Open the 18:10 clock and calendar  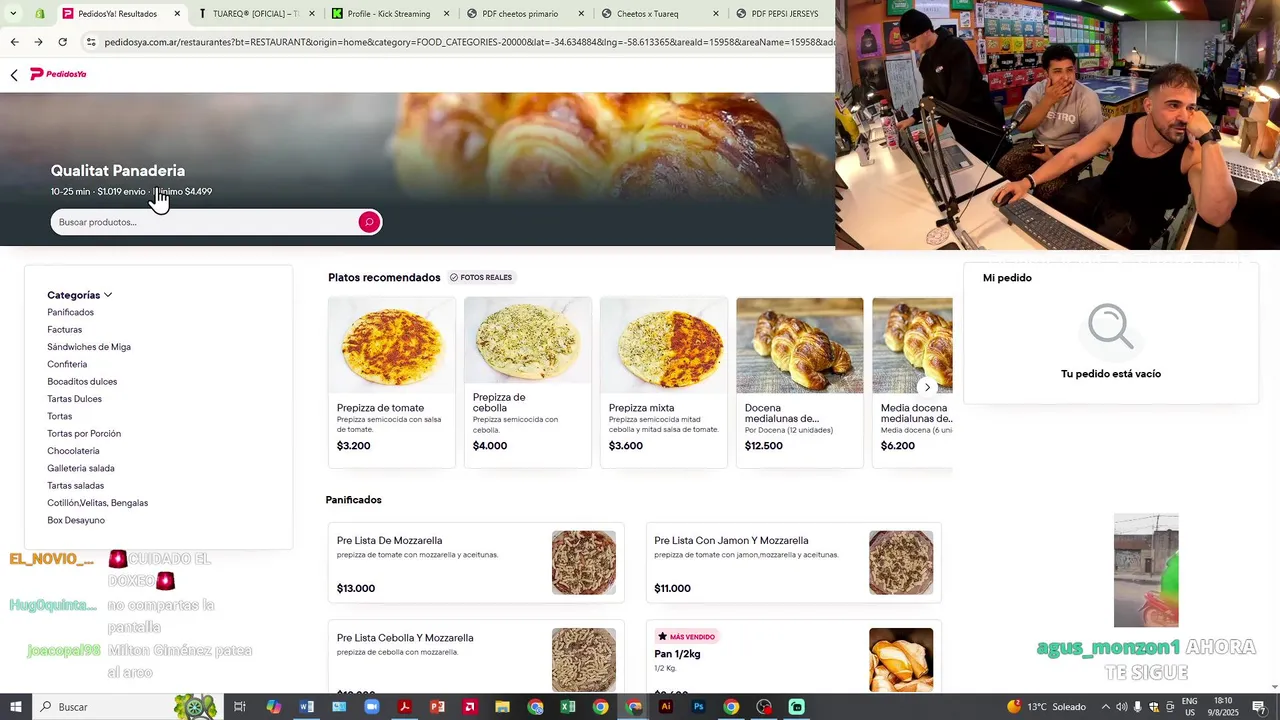tap(1222, 707)
